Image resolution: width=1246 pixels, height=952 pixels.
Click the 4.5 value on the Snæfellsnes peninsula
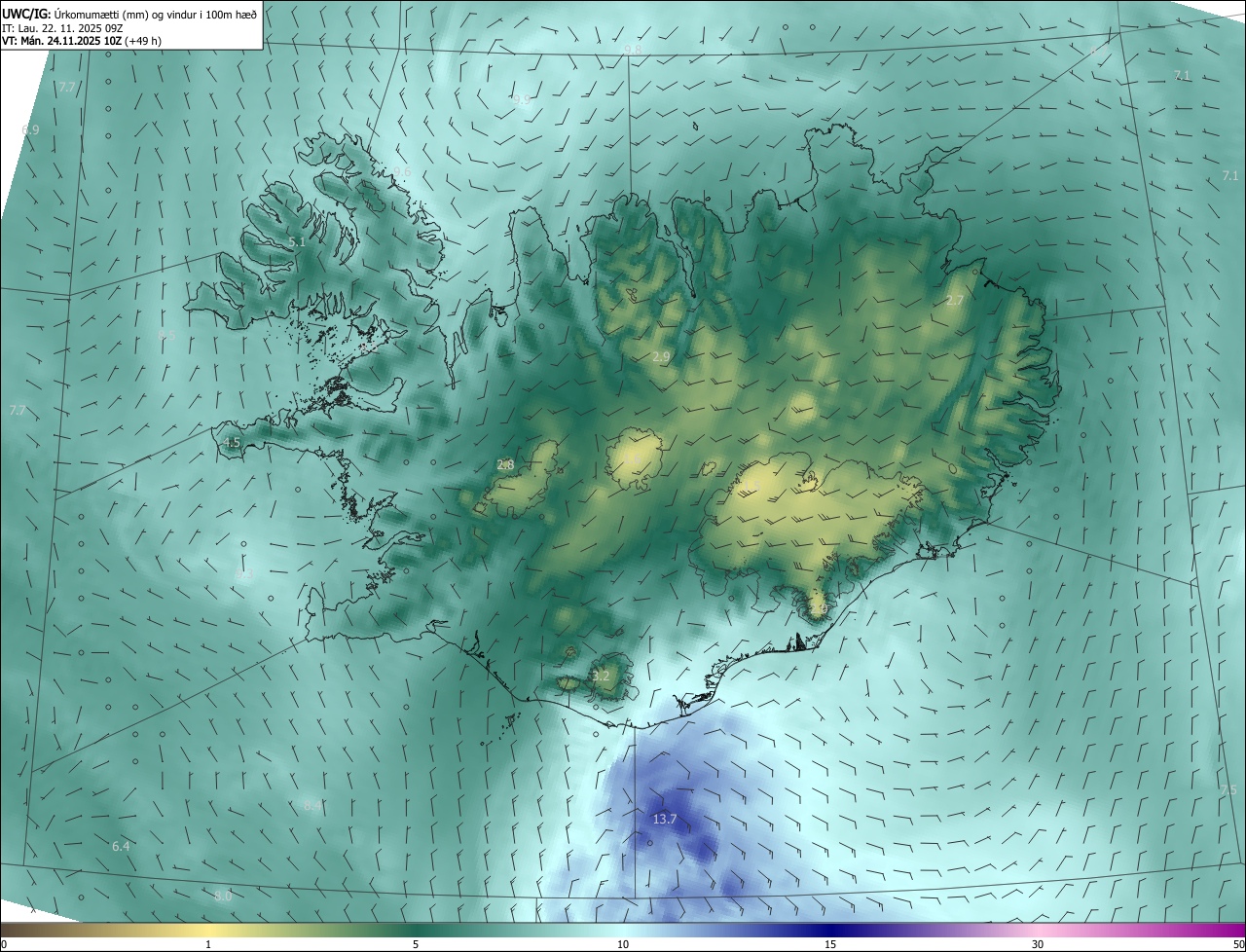pos(231,442)
